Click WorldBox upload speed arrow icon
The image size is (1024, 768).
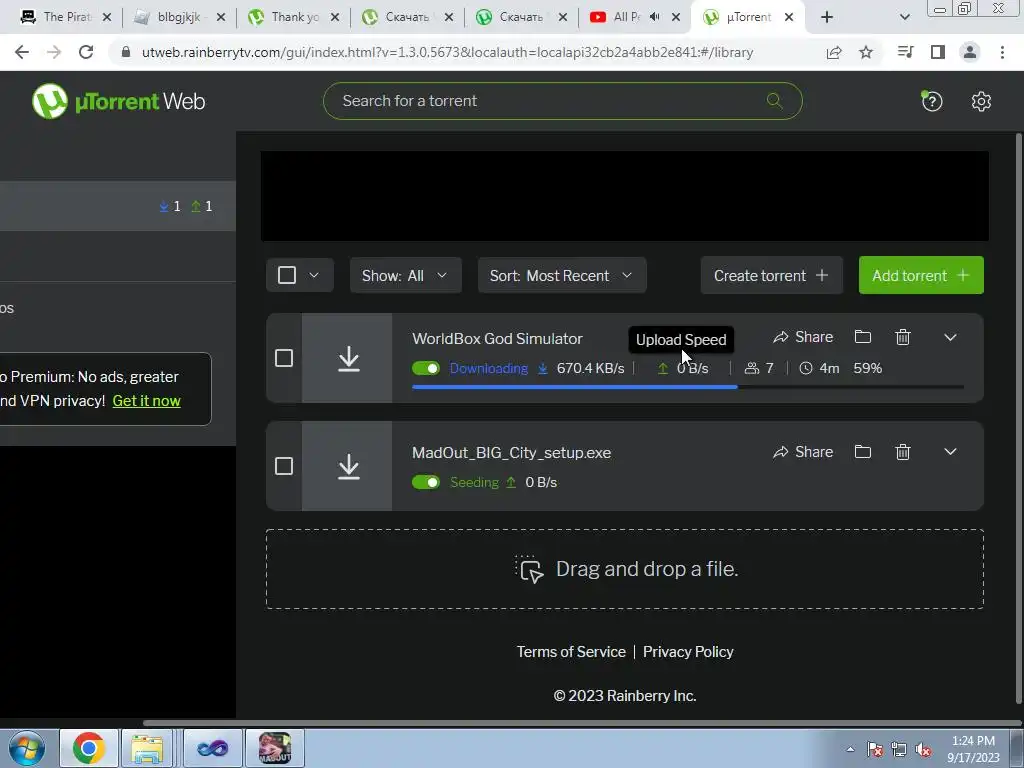click(x=662, y=368)
